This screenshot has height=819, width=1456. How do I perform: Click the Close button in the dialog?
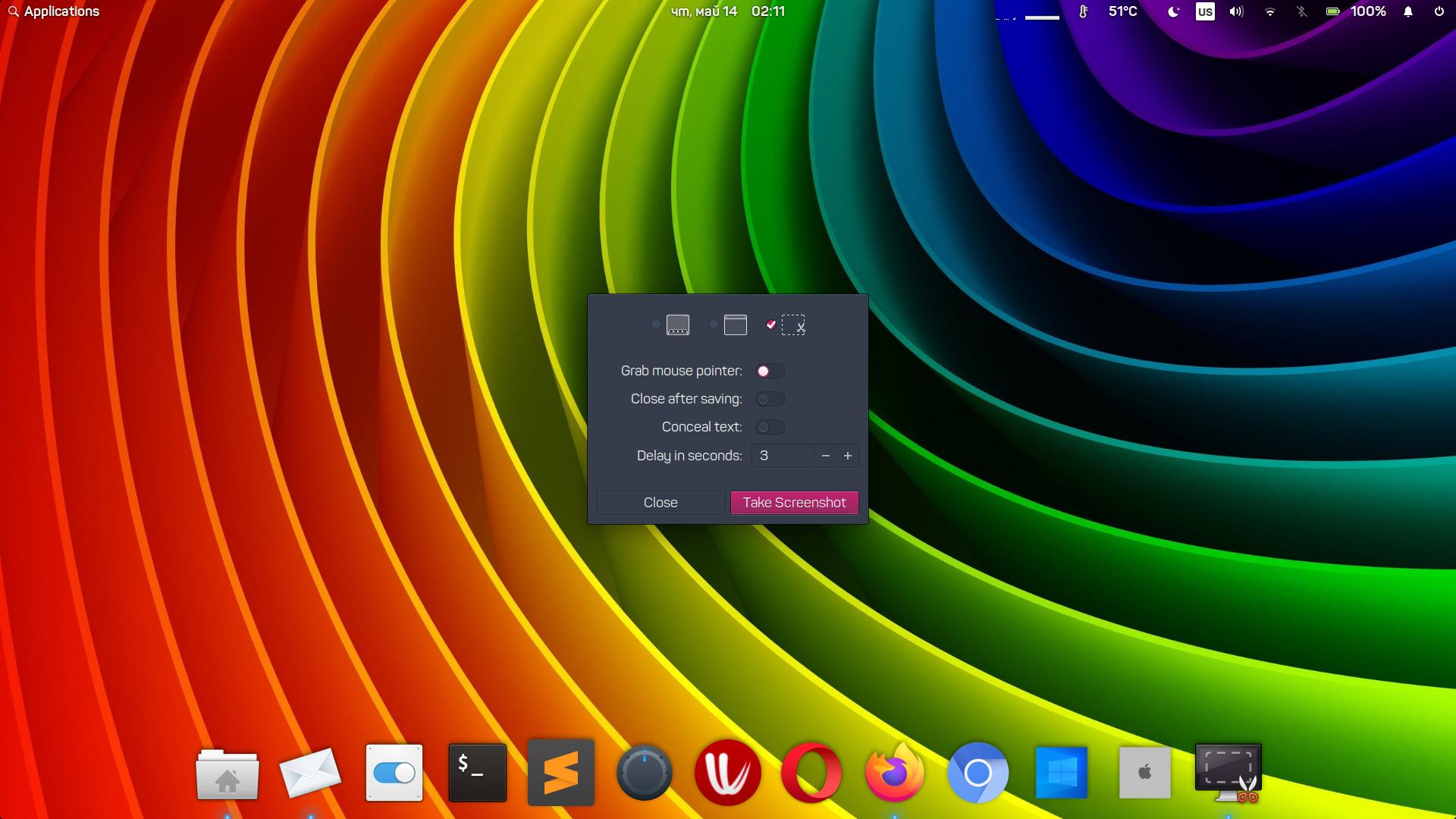(x=661, y=503)
